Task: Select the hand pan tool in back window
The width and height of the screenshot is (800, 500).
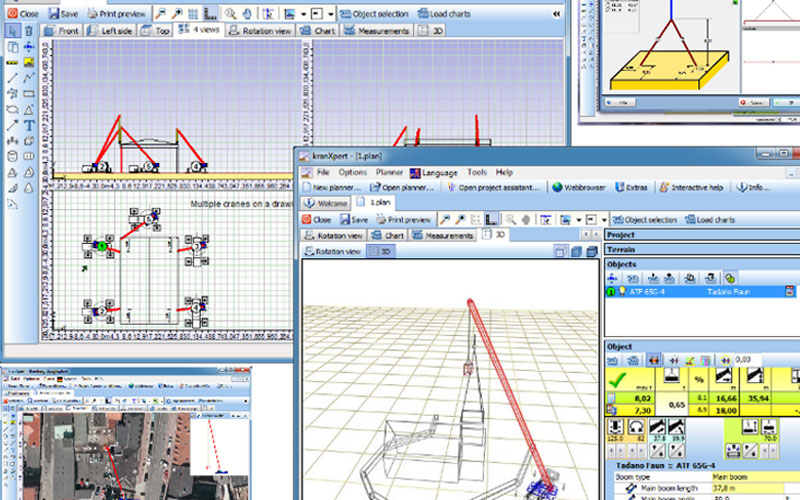Action: (x=247, y=13)
